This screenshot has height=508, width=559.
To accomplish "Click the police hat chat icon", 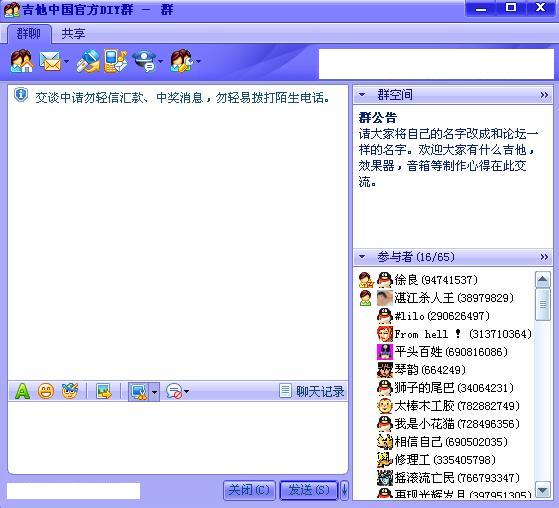I will (144, 61).
